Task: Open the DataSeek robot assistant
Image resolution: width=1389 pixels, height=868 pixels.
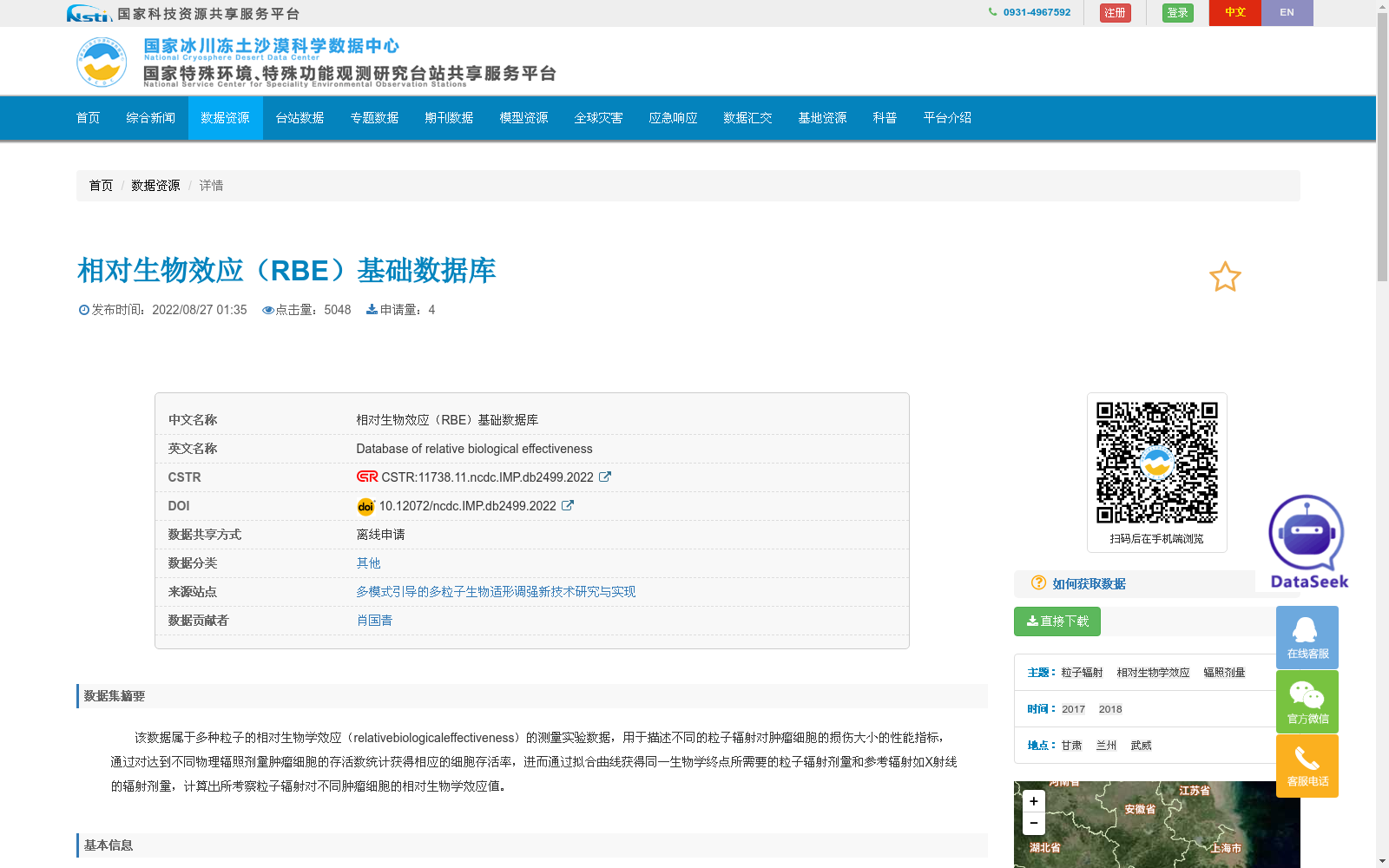Action: (x=1307, y=542)
